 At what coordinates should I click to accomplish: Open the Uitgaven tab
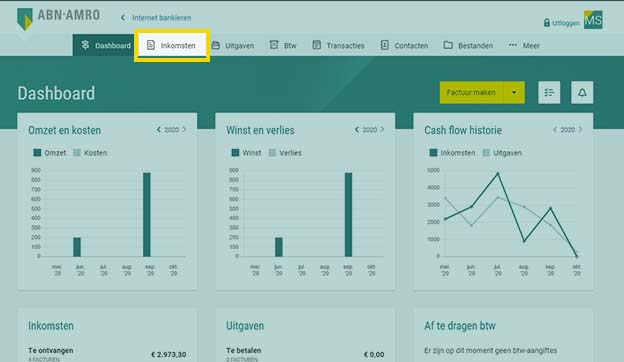tap(232, 45)
